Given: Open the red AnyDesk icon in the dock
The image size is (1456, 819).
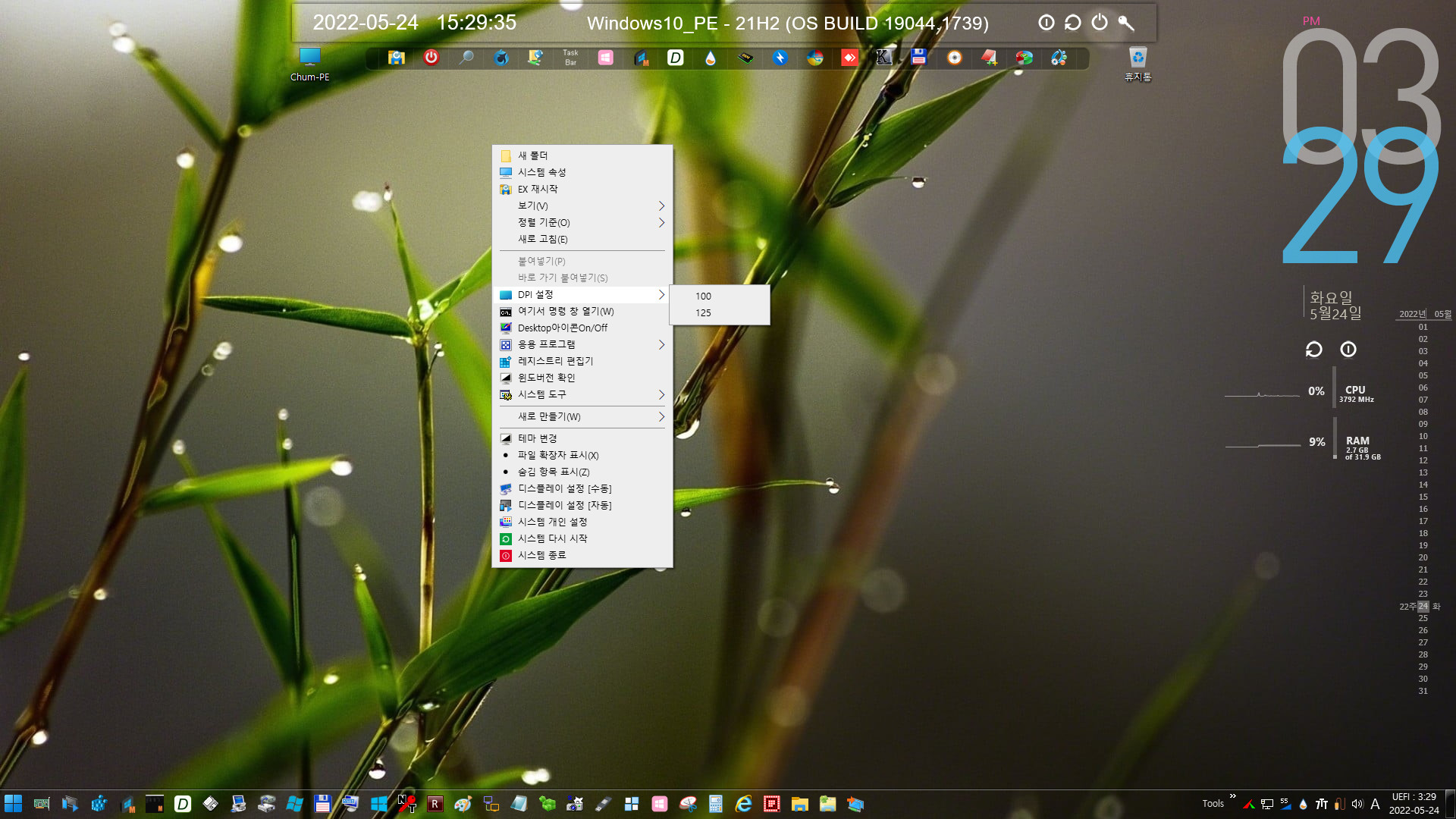Looking at the screenshot, I should pyautogui.click(x=849, y=58).
